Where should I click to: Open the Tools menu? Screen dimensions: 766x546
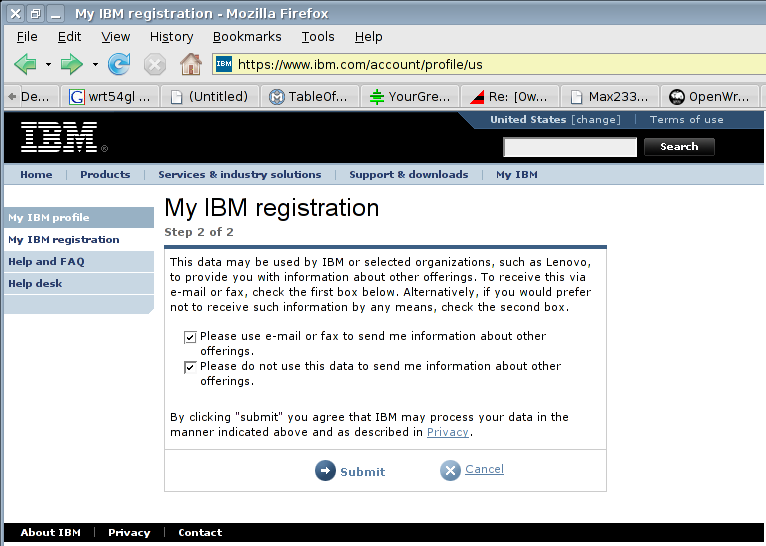point(318,37)
